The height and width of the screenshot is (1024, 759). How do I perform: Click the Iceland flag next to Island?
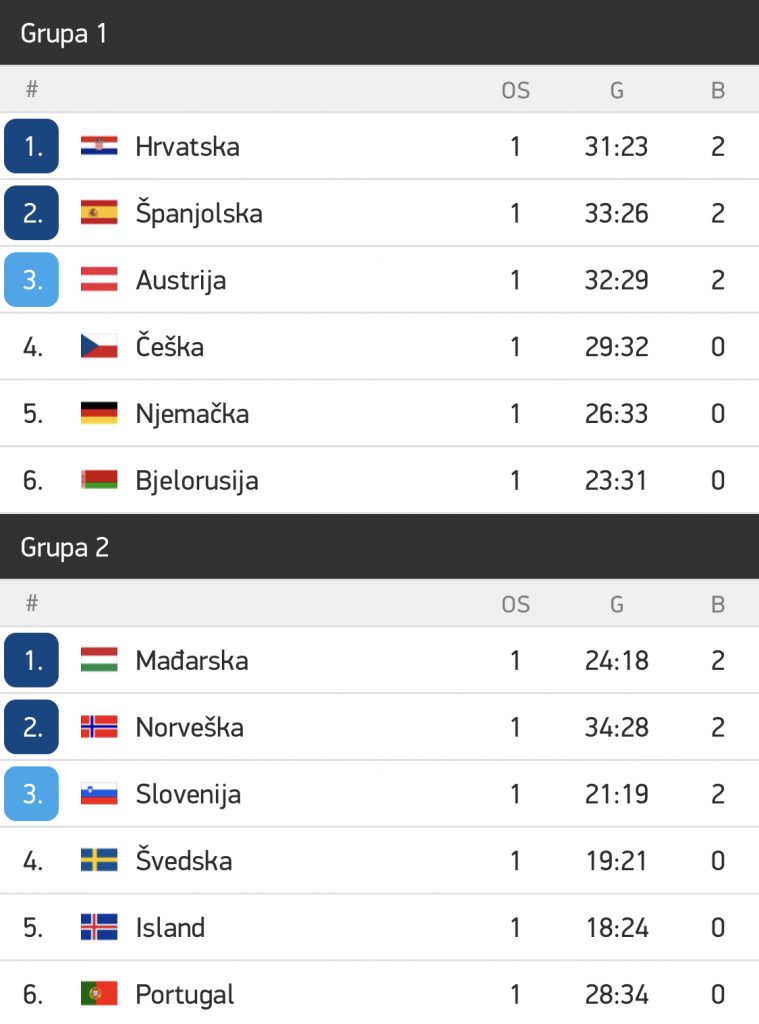99,927
